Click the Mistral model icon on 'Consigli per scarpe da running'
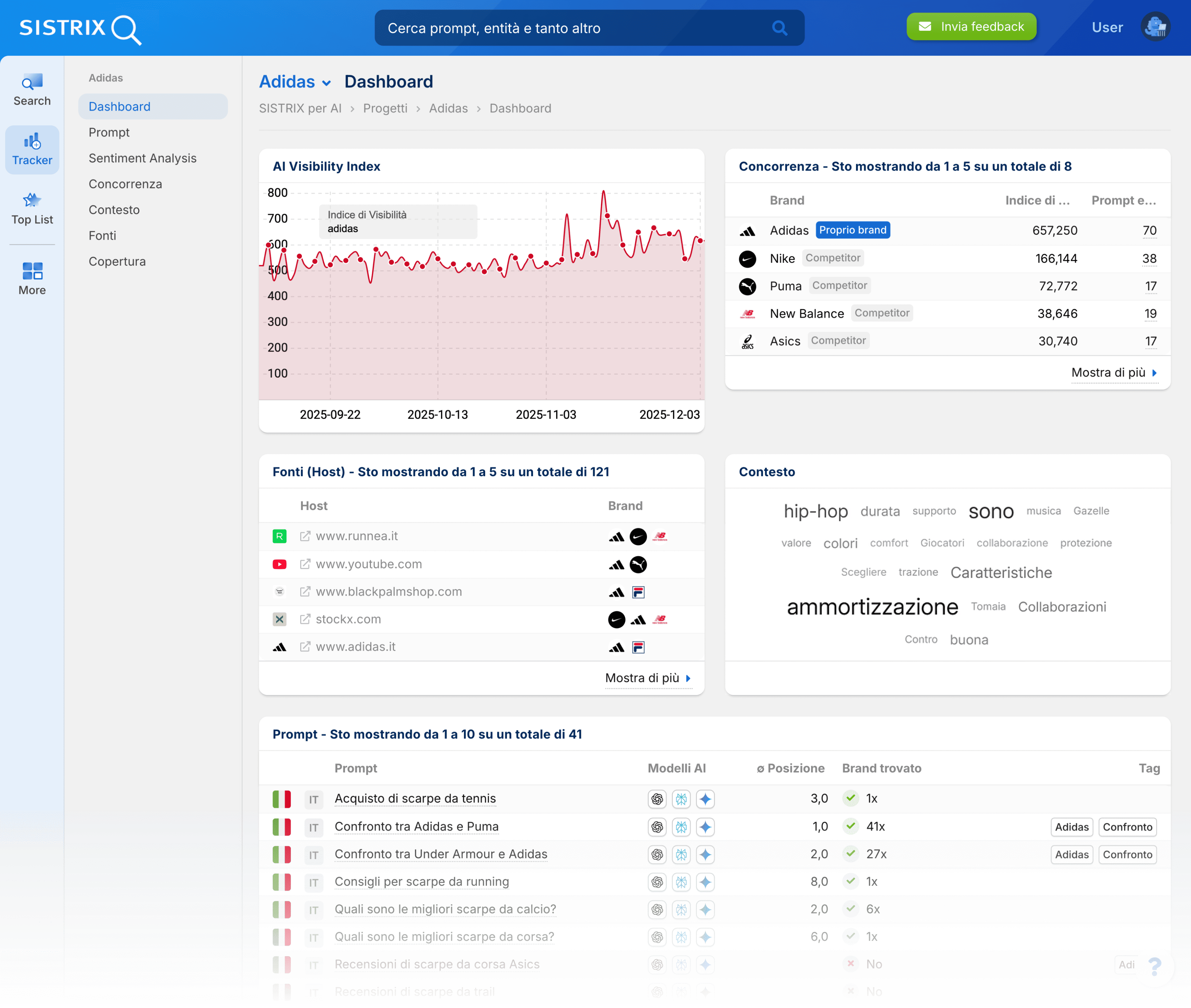1191x1008 pixels. [x=681, y=882]
